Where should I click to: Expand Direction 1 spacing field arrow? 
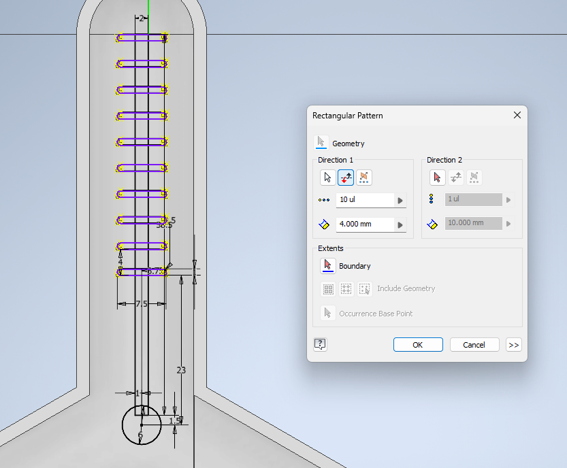tap(400, 225)
